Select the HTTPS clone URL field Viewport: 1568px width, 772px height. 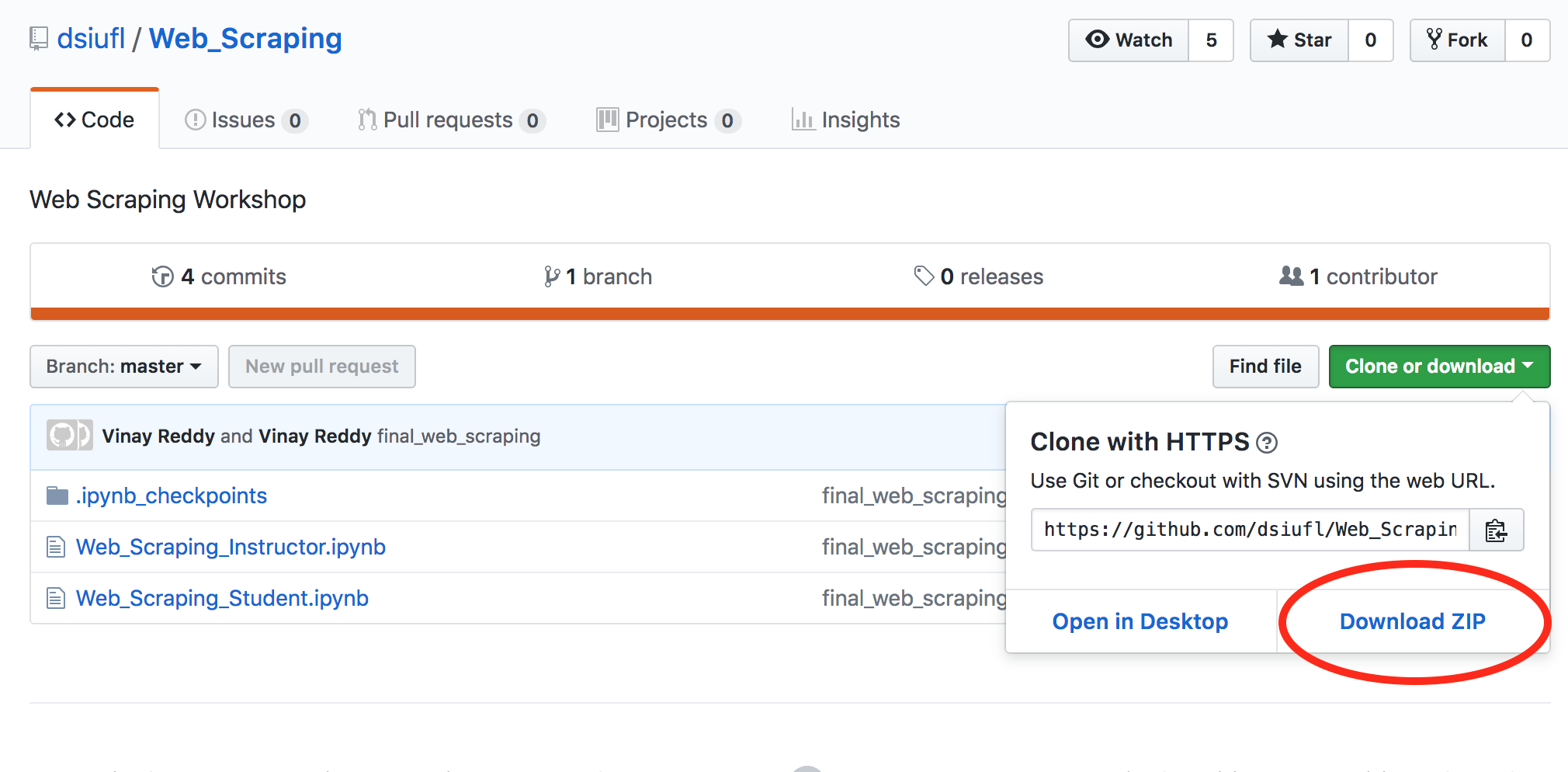[x=1250, y=530]
